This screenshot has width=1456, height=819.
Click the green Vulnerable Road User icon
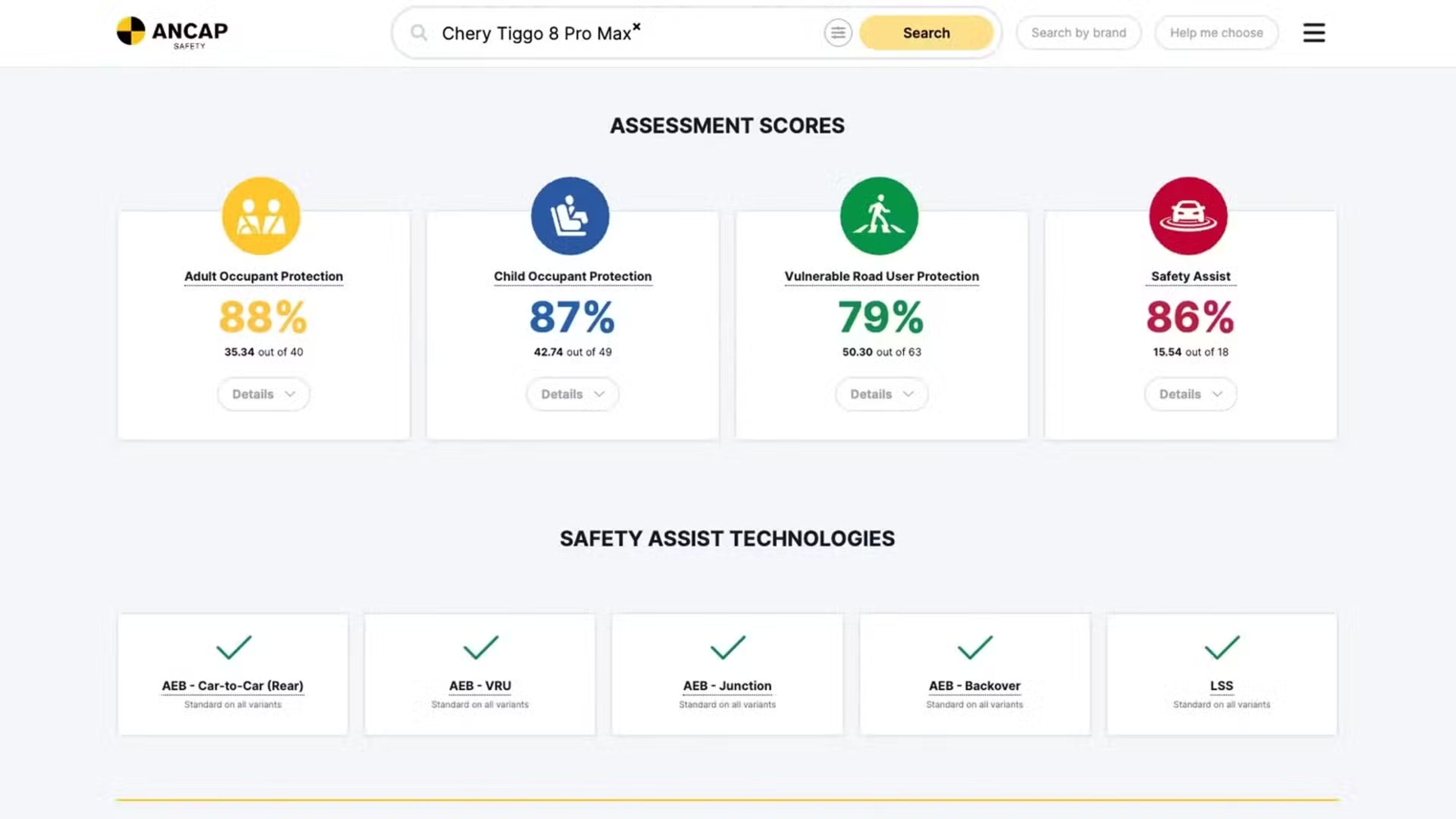click(x=879, y=216)
